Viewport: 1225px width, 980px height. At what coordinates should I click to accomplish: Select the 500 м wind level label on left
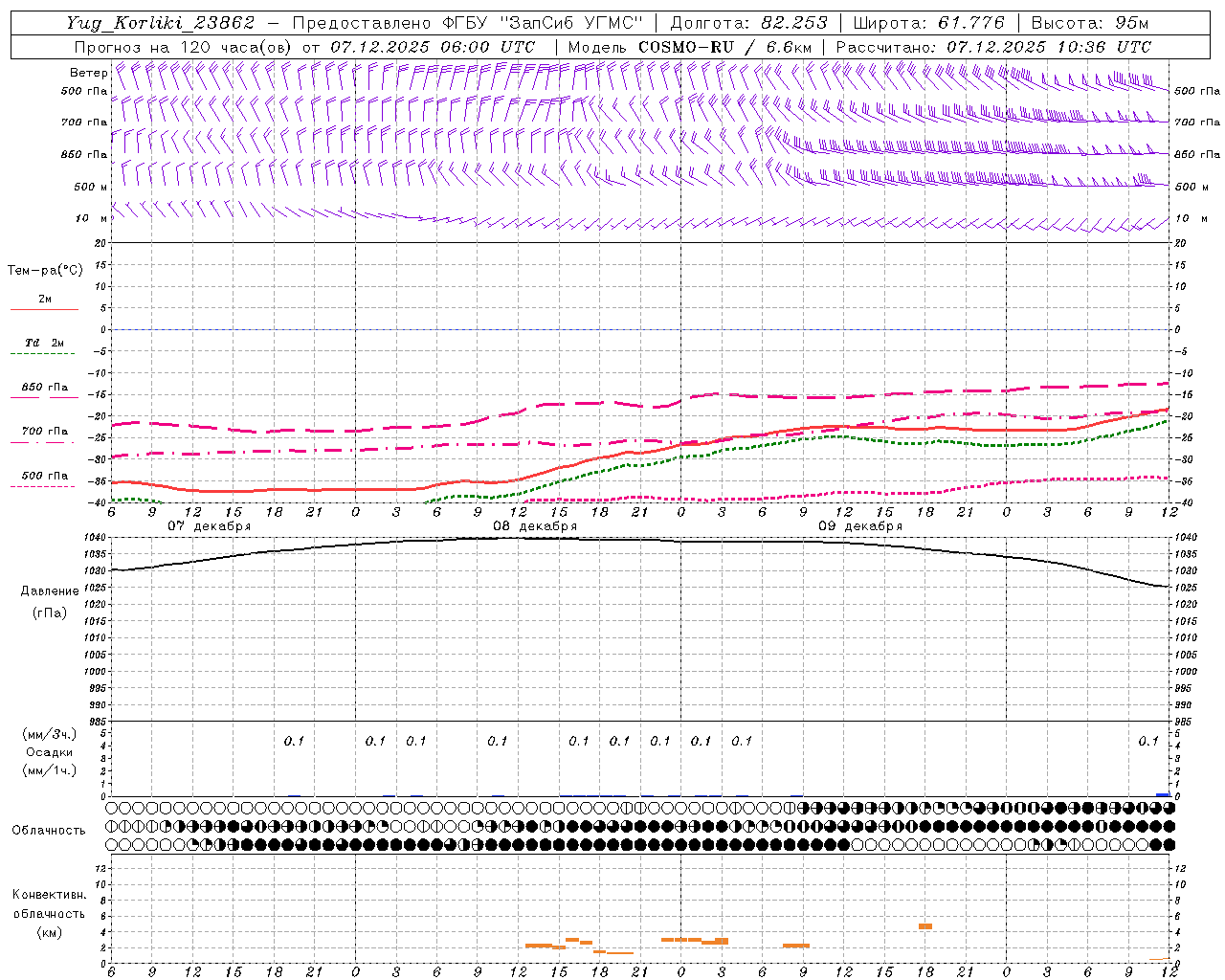90,187
